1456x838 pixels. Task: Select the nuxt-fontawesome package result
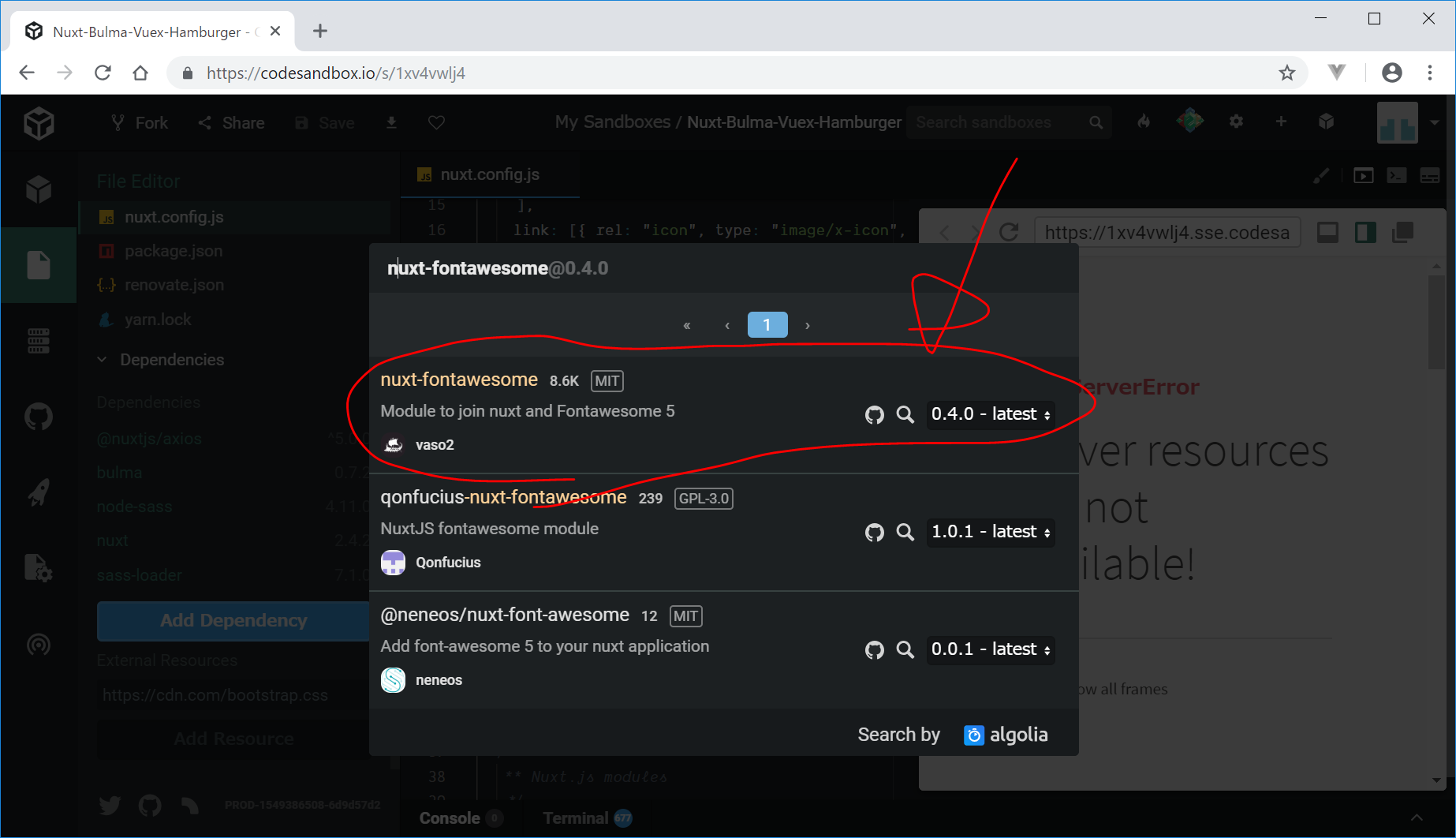click(459, 380)
